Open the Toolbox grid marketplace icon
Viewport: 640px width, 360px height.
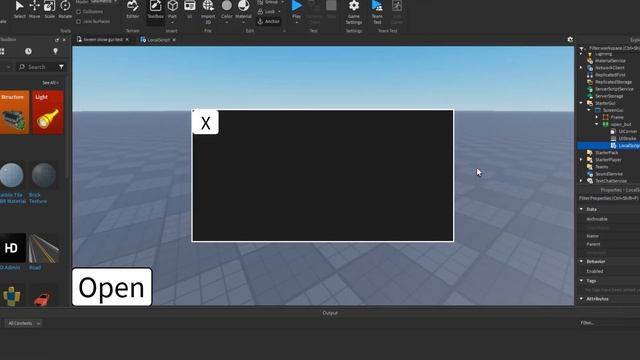point(2,51)
